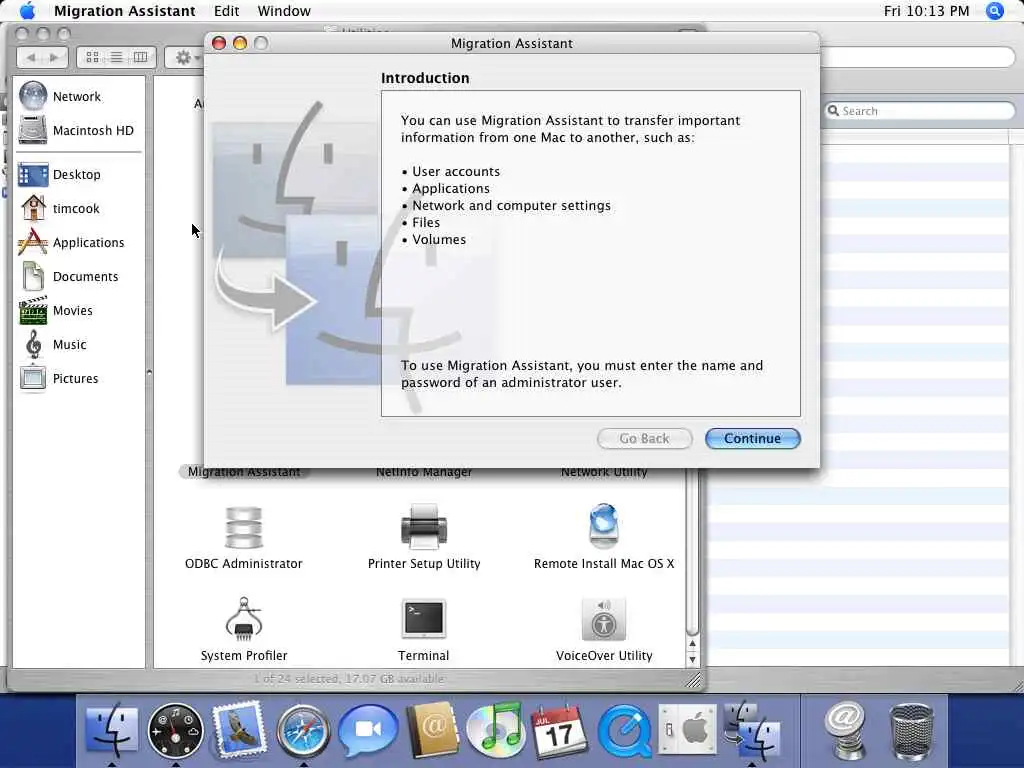Viewport: 1024px width, 768px height.
Task: Click the clock showing Fri 10:13 PM
Action: coord(926,10)
